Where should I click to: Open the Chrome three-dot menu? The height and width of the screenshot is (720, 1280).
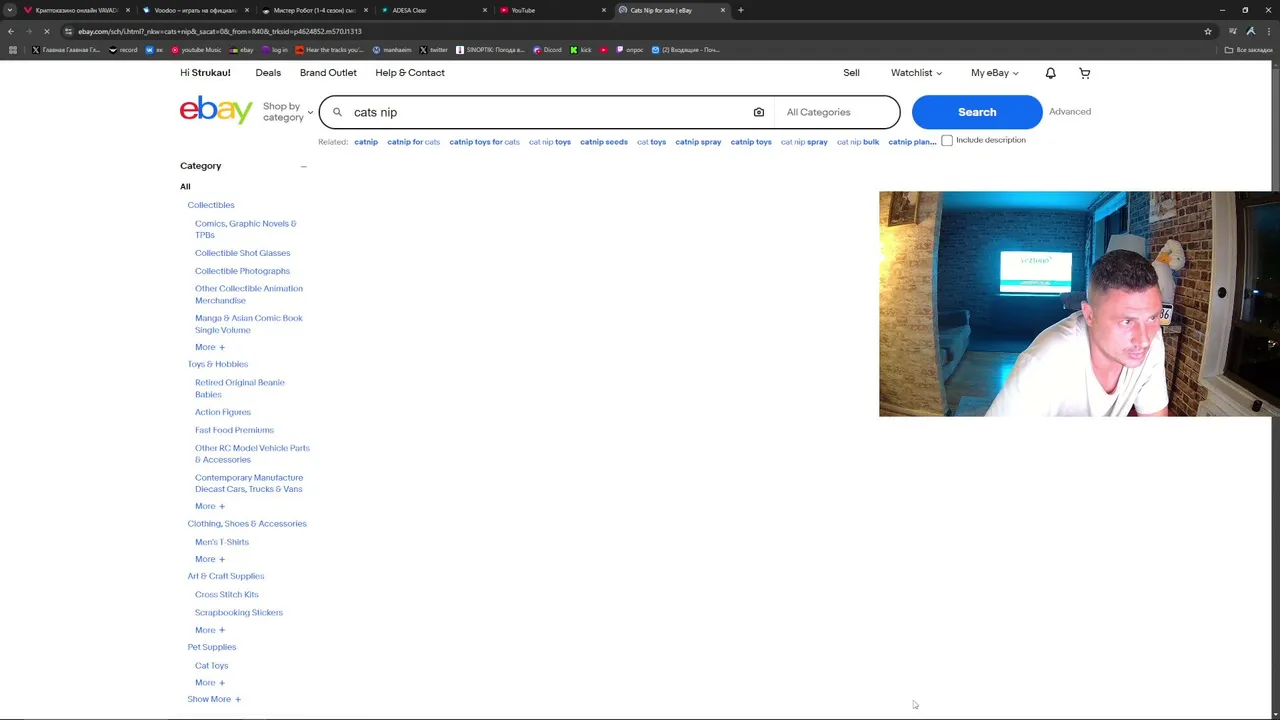pos(1267,31)
